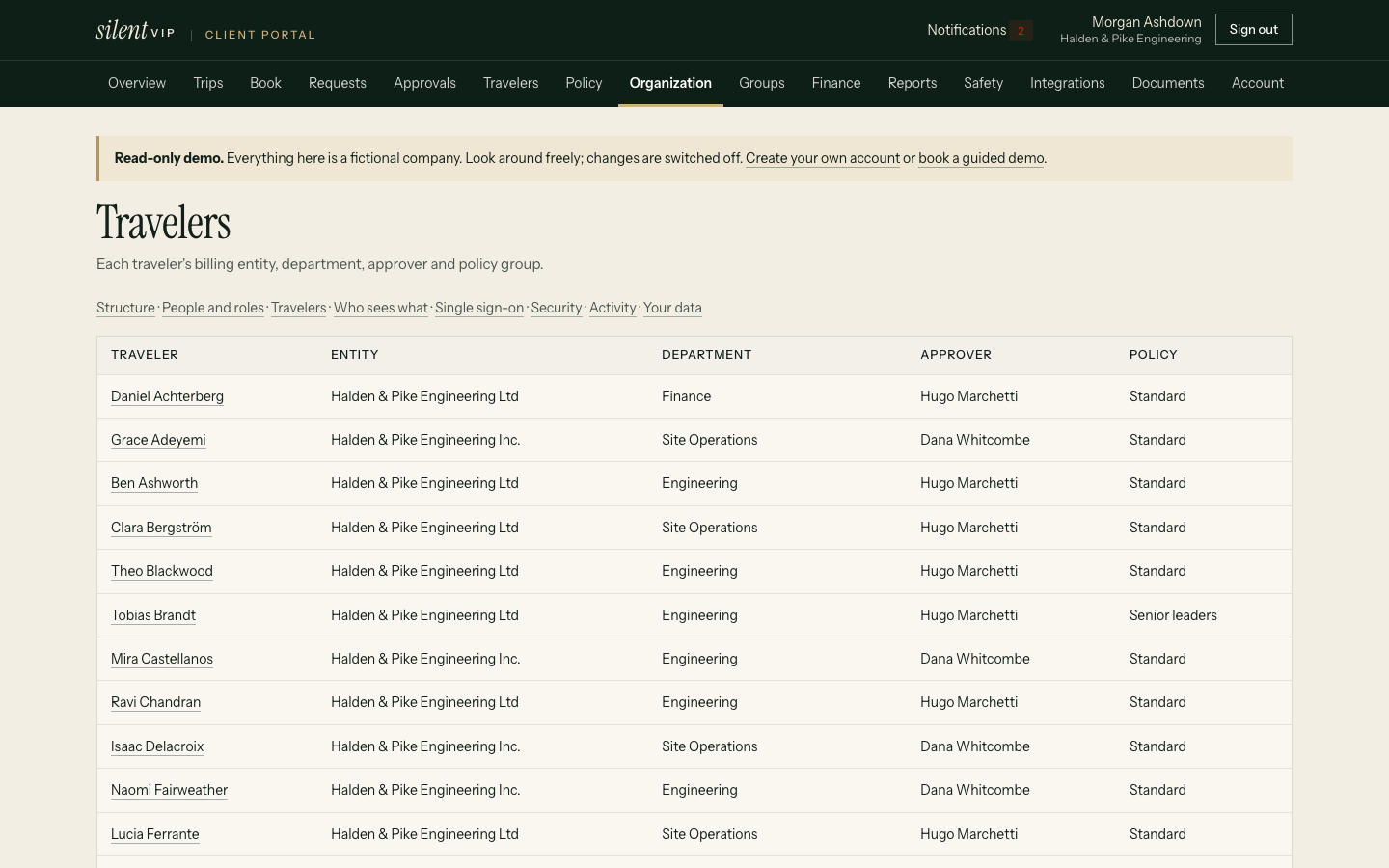The image size is (1389, 868).
Task: Select the Policy nav tab
Action: (x=584, y=83)
